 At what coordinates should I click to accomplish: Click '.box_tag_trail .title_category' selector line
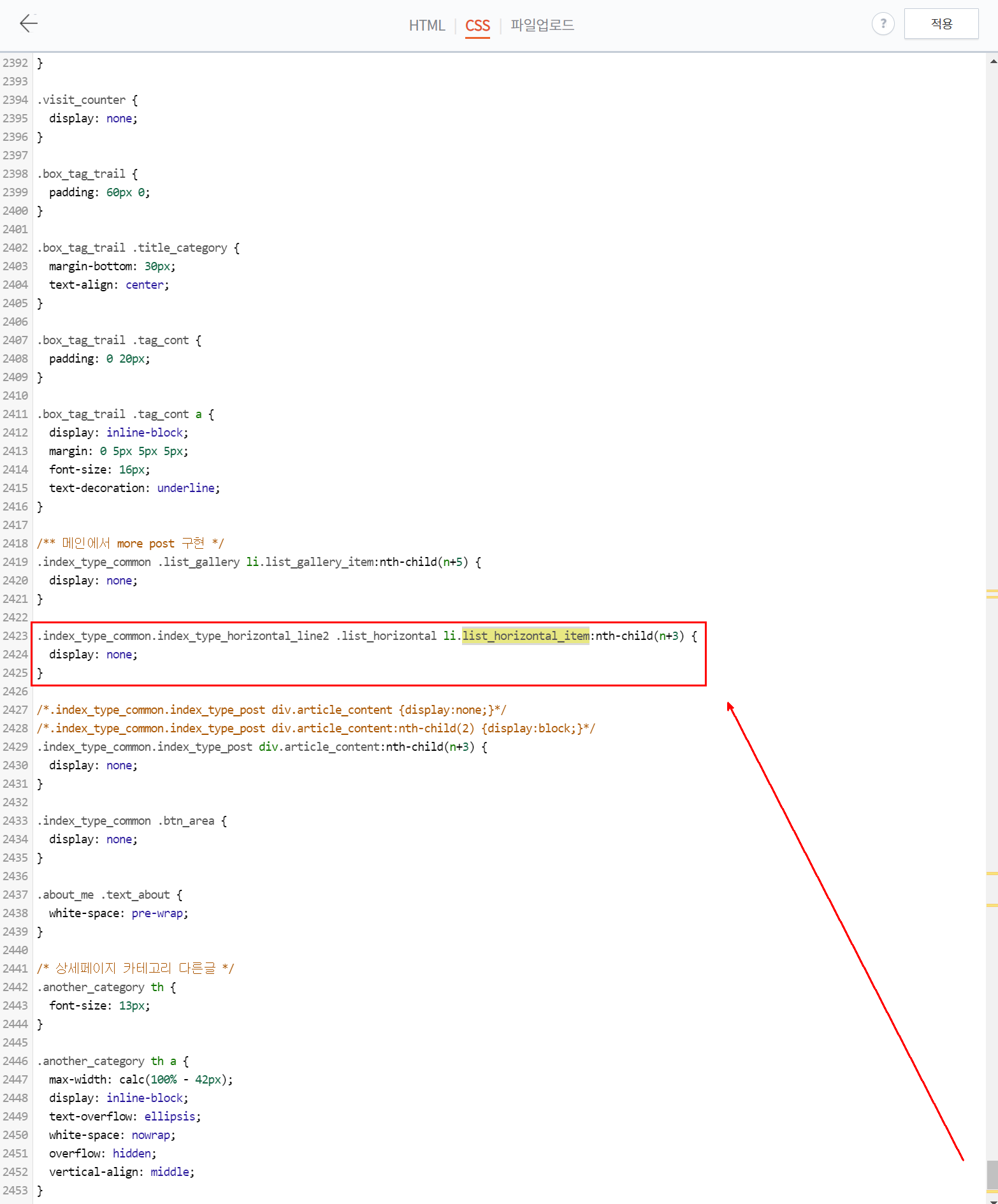tap(138, 248)
